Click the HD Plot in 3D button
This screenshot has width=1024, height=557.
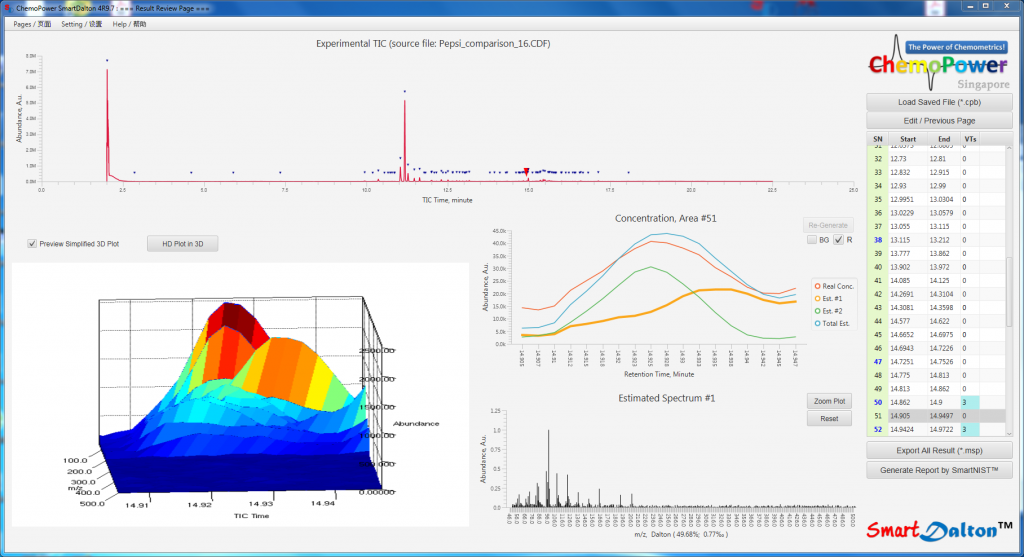pyautogui.click(x=182, y=243)
